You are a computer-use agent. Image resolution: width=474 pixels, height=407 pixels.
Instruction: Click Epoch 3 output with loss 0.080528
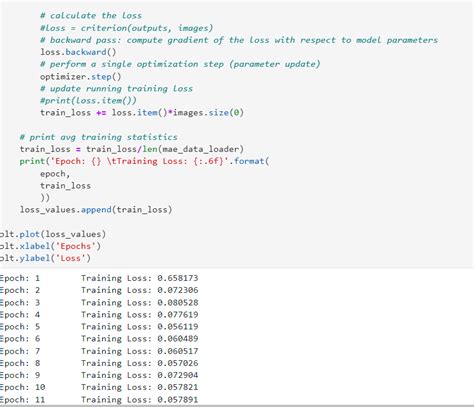[99, 302]
